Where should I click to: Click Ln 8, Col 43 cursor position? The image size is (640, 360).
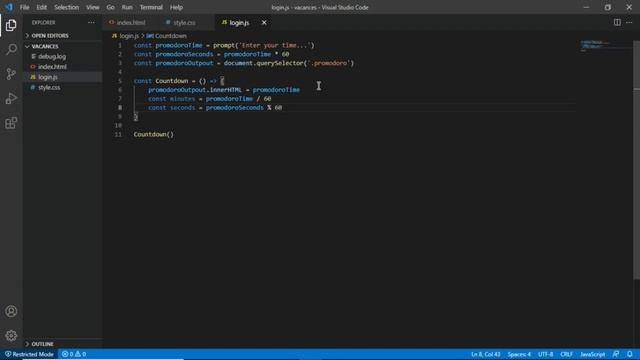[x=486, y=354]
